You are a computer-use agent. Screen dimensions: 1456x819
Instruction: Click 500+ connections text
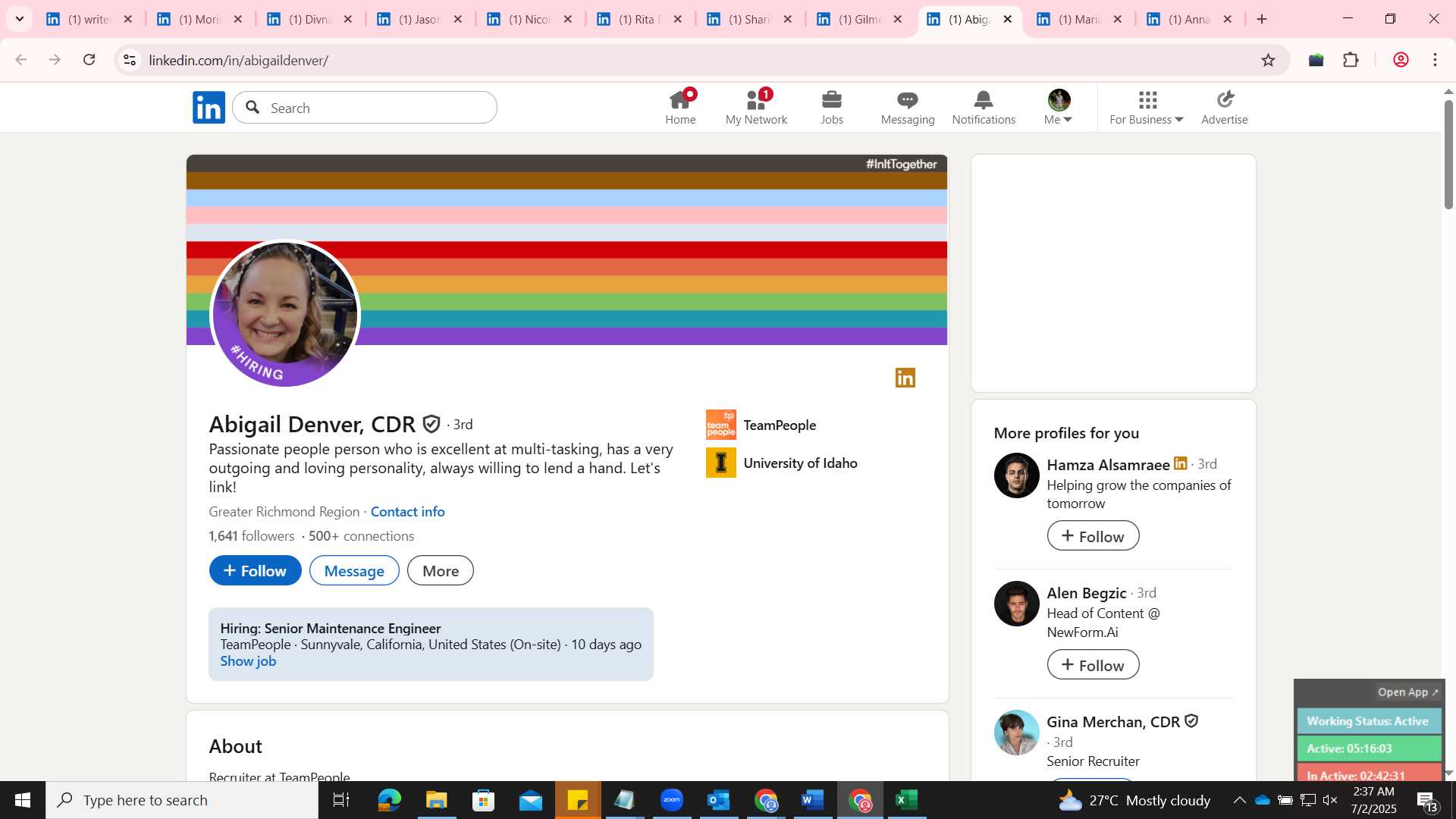[x=361, y=535]
